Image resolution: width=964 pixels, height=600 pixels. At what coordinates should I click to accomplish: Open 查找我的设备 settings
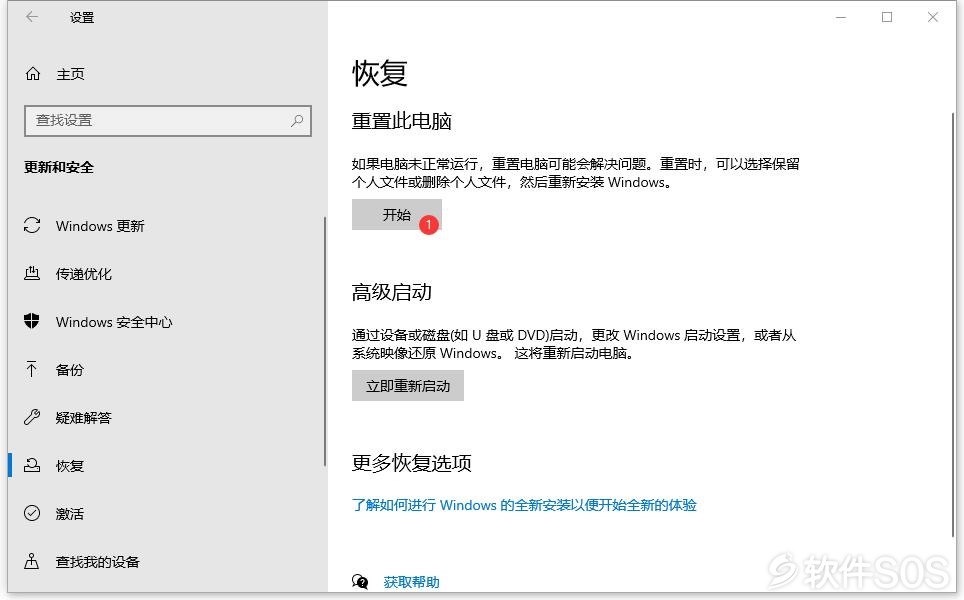(98, 562)
